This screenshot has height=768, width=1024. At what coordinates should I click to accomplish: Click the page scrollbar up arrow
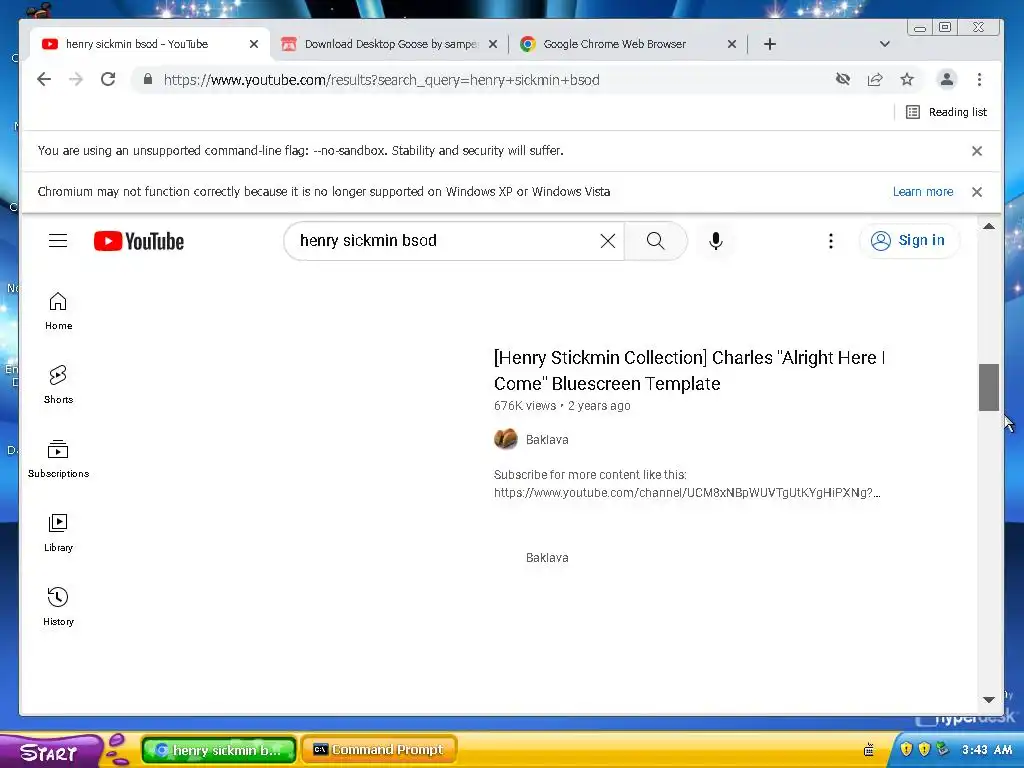pos(989,227)
